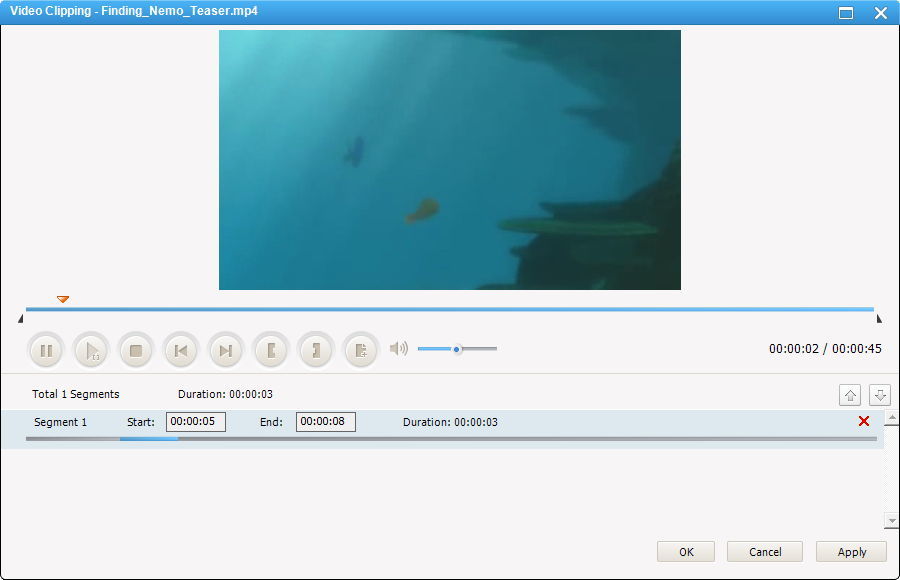This screenshot has width=900, height=580.
Task: Jump to the next frame
Action: tap(226, 350)
